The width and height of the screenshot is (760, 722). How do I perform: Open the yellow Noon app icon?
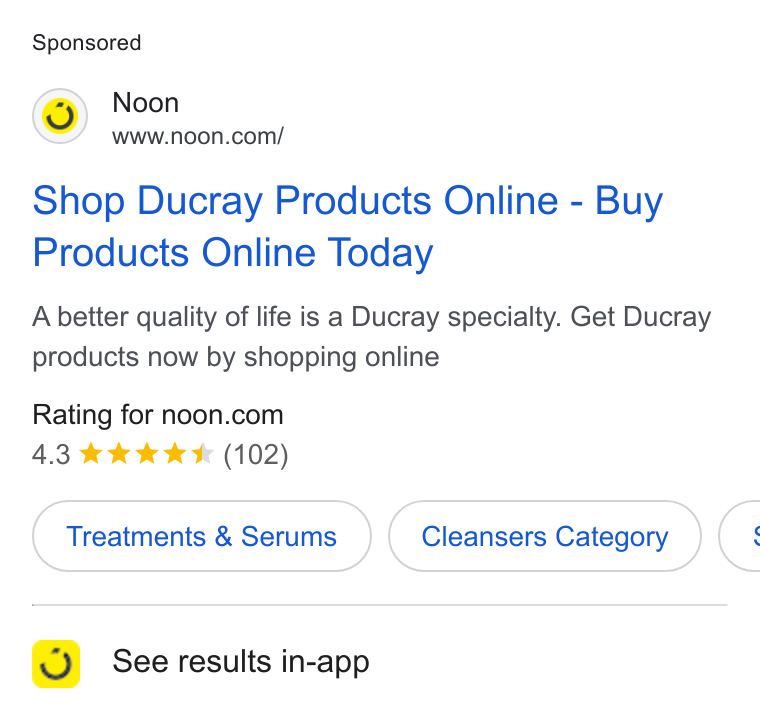click(x=56, y=664)
